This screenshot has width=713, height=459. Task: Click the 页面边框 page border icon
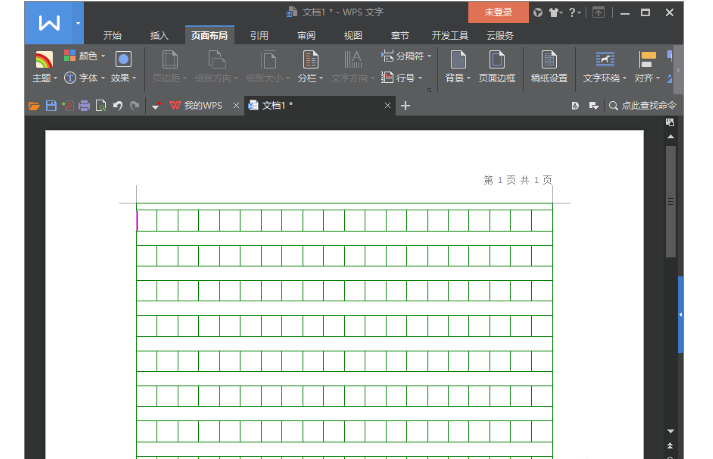click(x=496, y=66)
